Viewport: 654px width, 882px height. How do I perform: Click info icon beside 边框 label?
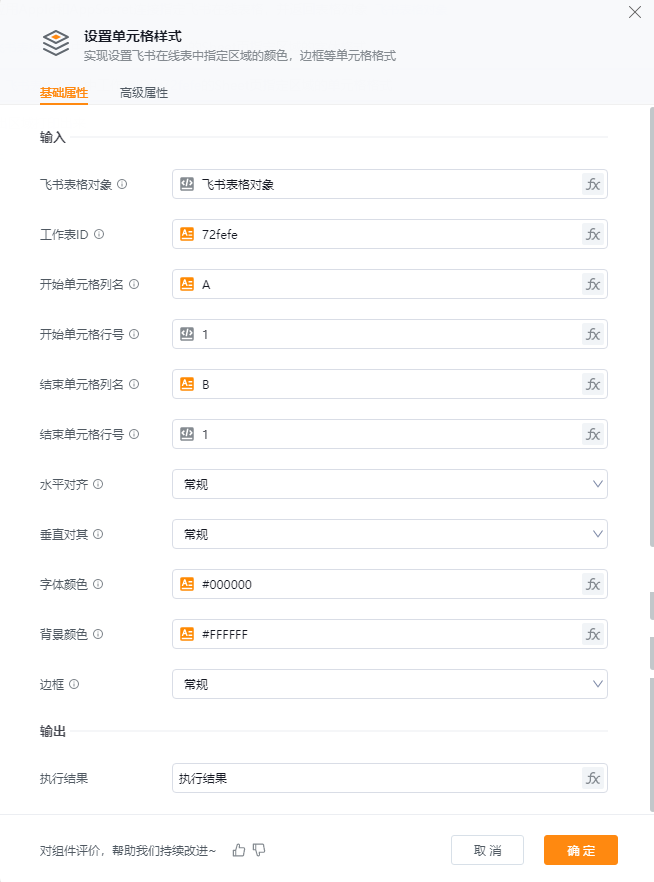pos(74,684)
